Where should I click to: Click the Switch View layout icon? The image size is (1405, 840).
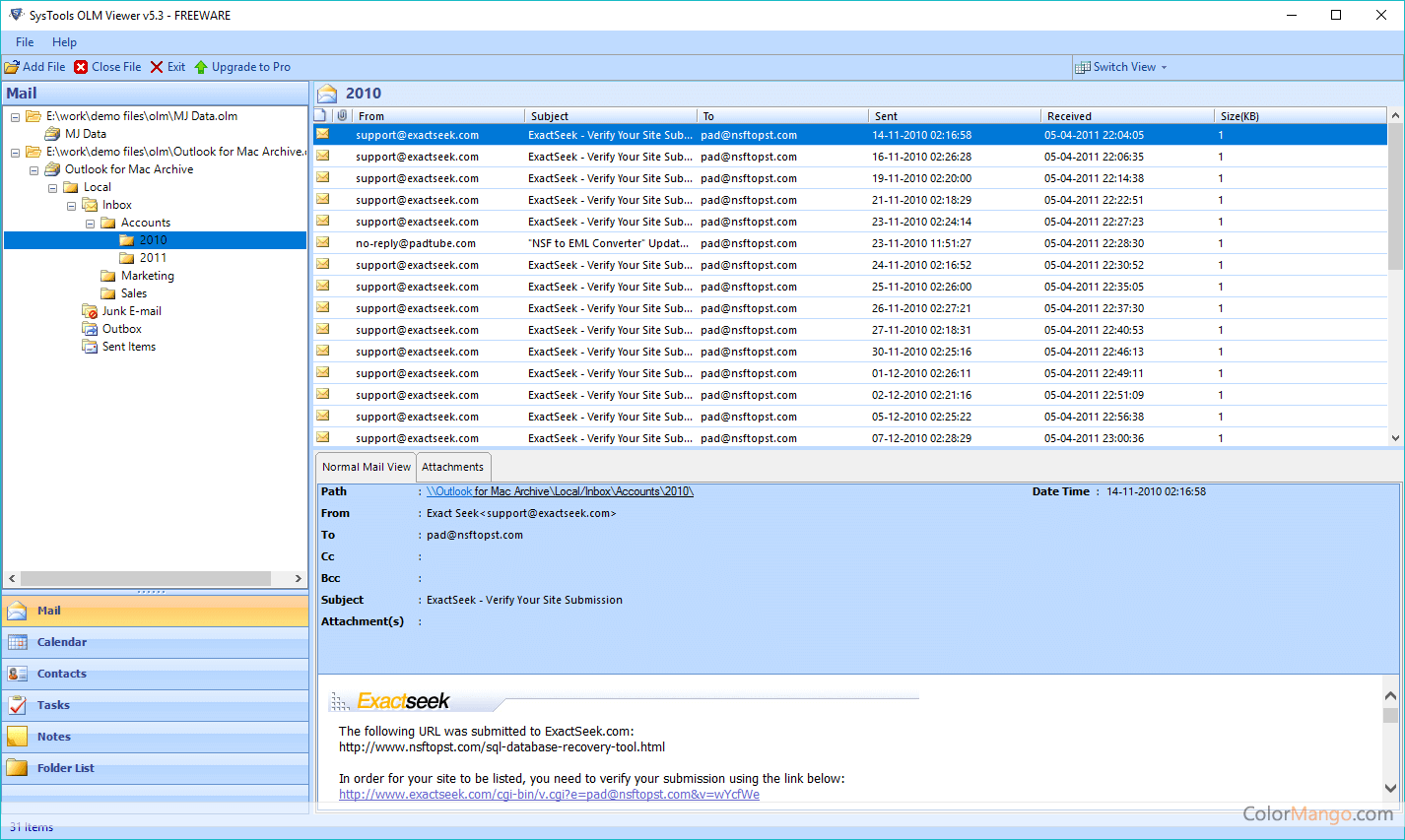click(1084, 67)
